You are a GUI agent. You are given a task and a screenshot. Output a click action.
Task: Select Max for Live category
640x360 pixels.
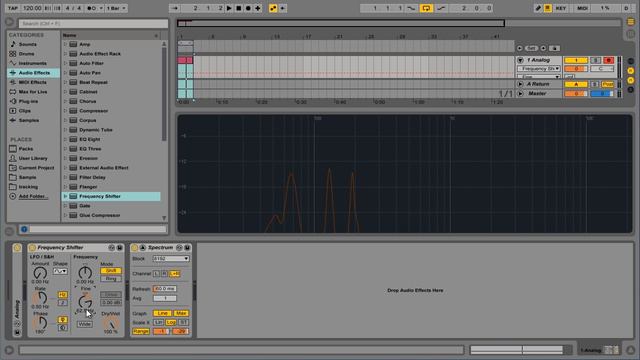click(33, 92)
